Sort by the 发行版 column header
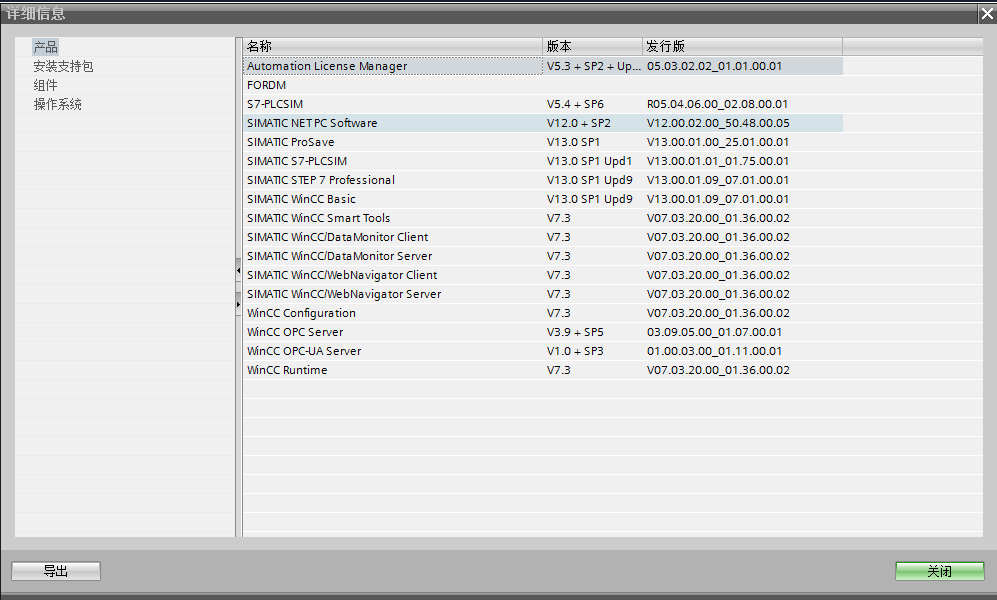Screen dimensions: 997x600 (x=742, y=46)
